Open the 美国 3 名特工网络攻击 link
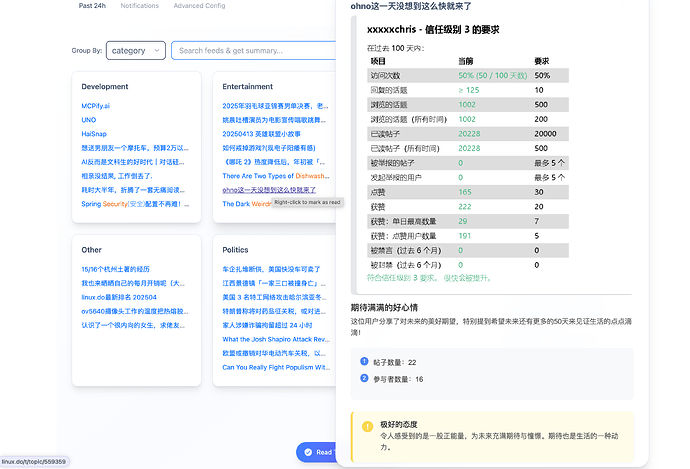 click(274, 297)
